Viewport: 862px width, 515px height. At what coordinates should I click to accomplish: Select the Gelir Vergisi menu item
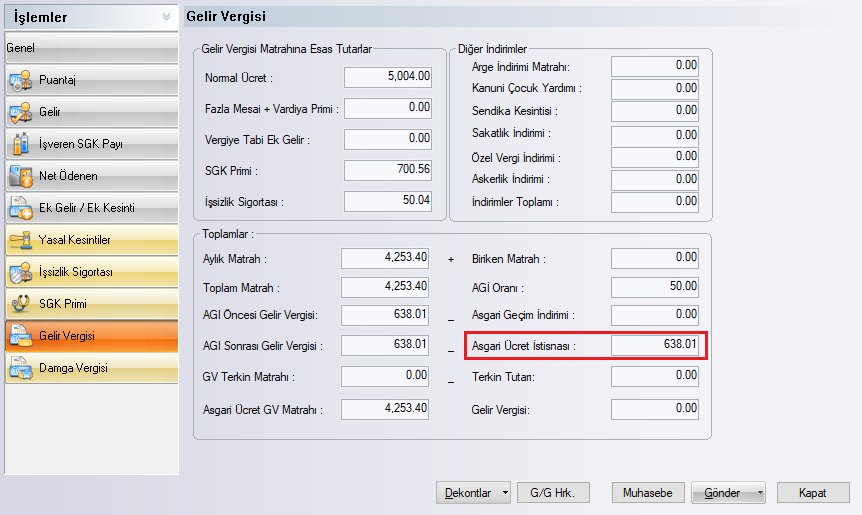pos(89,336)
